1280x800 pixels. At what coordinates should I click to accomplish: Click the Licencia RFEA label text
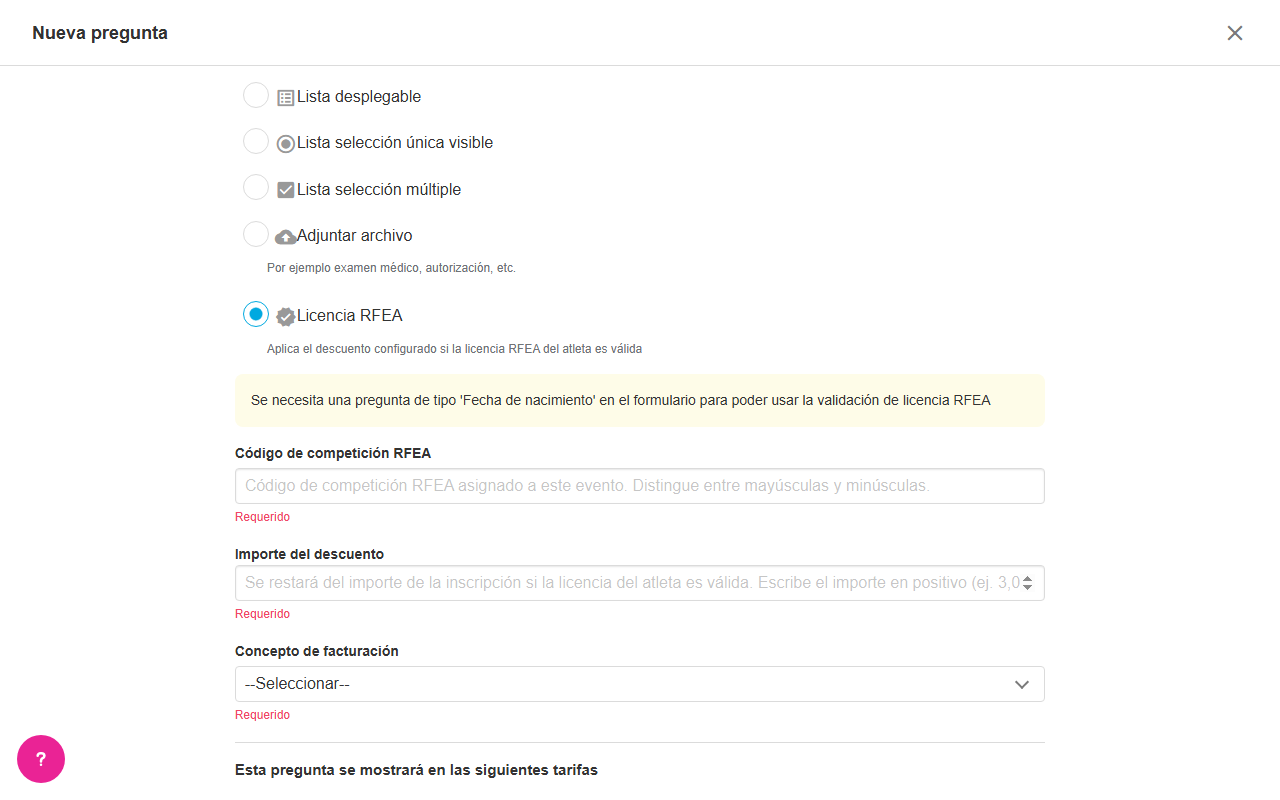tap(350, 316)
